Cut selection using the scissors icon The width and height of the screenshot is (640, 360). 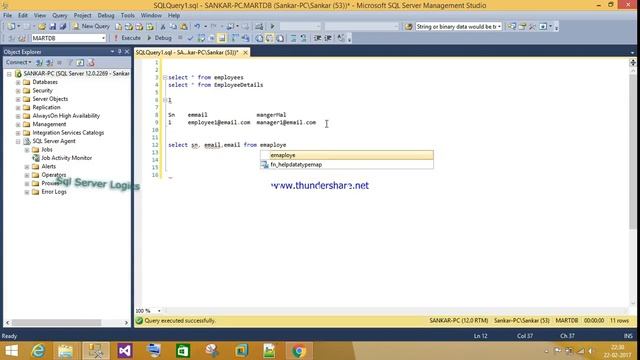pos(162,27)
